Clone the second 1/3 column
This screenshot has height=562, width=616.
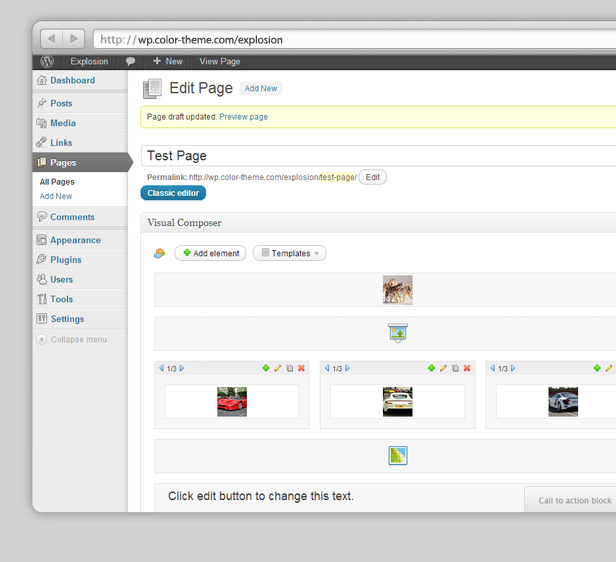[455, 368]
